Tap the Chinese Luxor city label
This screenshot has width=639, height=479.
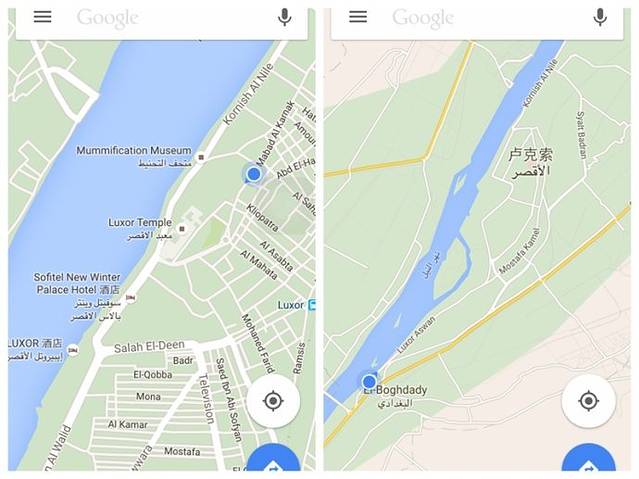[x=531, y=155]
